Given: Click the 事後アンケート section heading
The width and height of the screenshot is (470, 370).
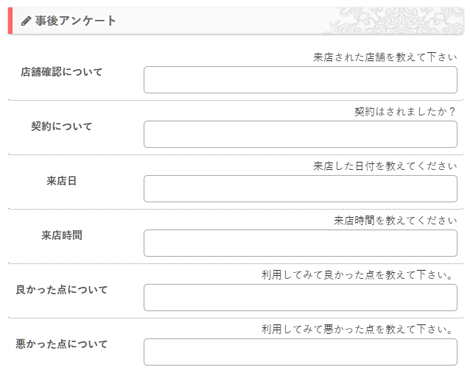Looking at the screenshot, I should pos(75,21).
